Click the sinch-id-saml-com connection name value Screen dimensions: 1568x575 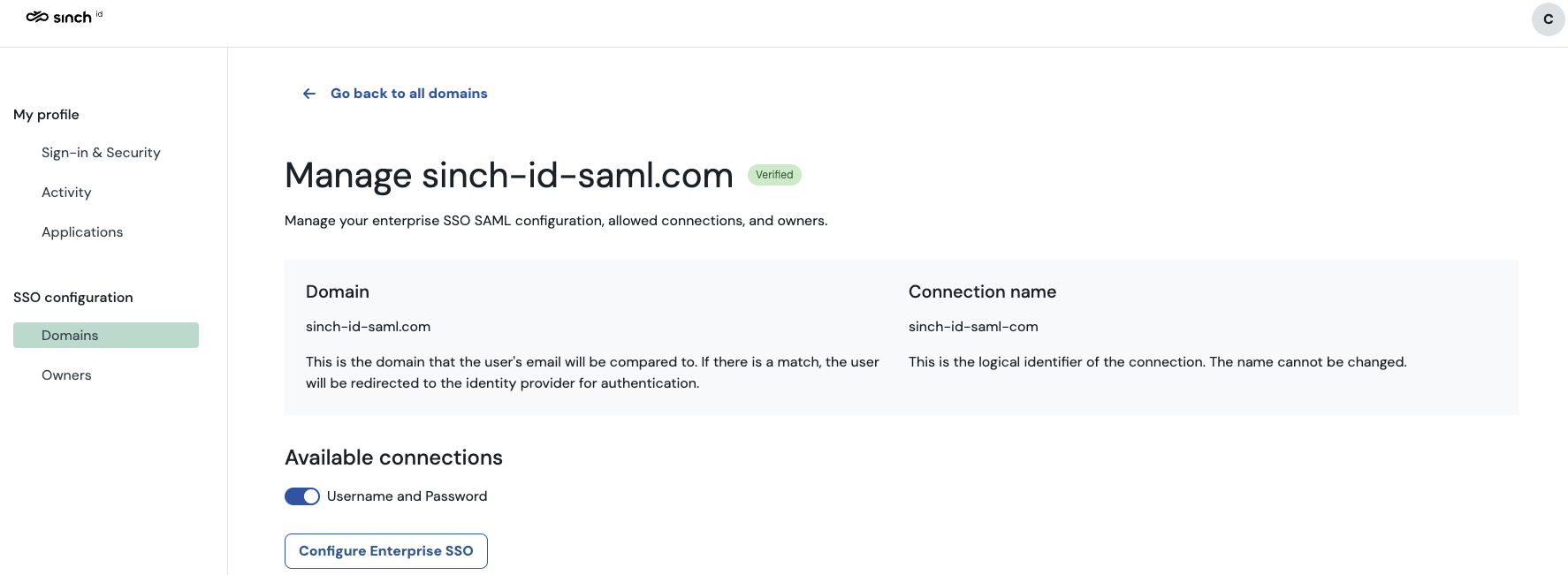[973, 327]
